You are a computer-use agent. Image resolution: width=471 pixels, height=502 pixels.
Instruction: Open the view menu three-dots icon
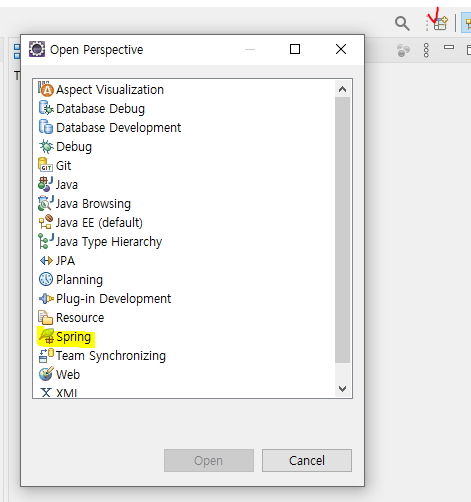tap(426, 50)
